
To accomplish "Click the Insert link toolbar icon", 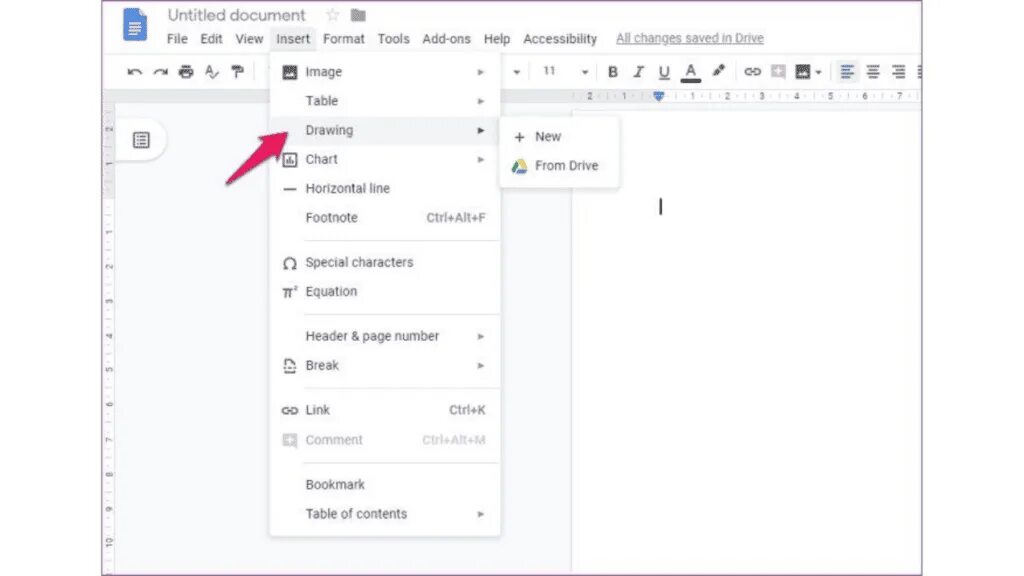I will pos(752,72).
